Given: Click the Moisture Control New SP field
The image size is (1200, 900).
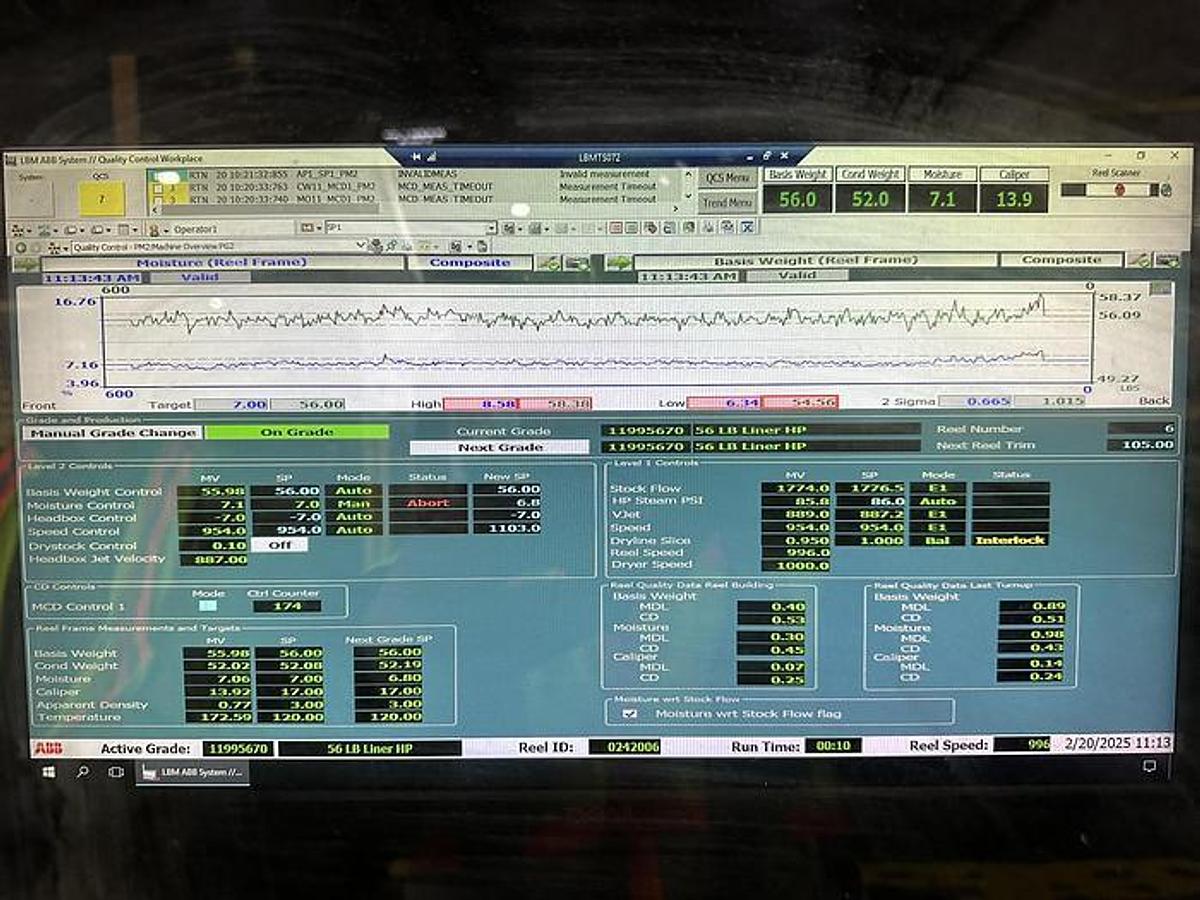Looking at the screenshot, I should click(506, 503).
